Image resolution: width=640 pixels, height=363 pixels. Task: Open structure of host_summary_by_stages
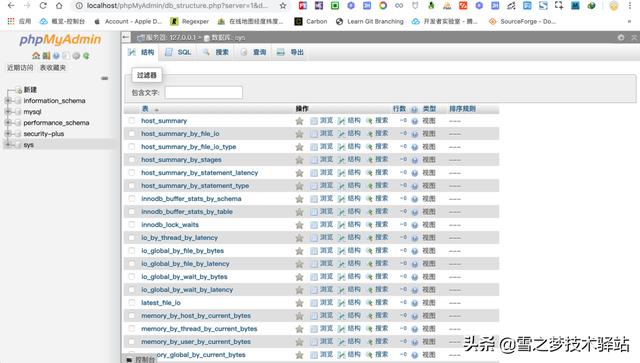(349, 160)
